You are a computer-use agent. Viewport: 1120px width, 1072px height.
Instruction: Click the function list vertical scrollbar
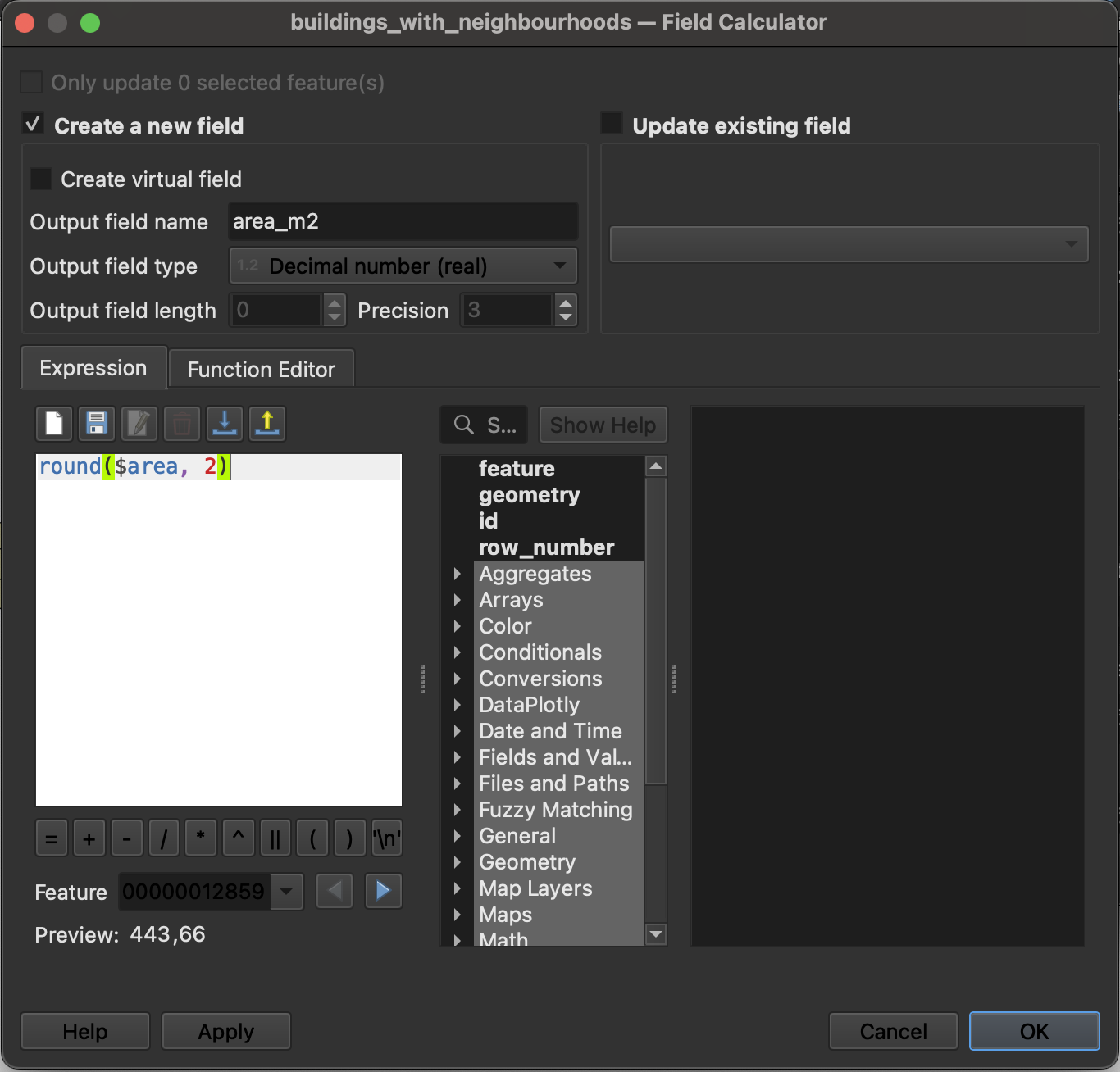click(656, 631)
